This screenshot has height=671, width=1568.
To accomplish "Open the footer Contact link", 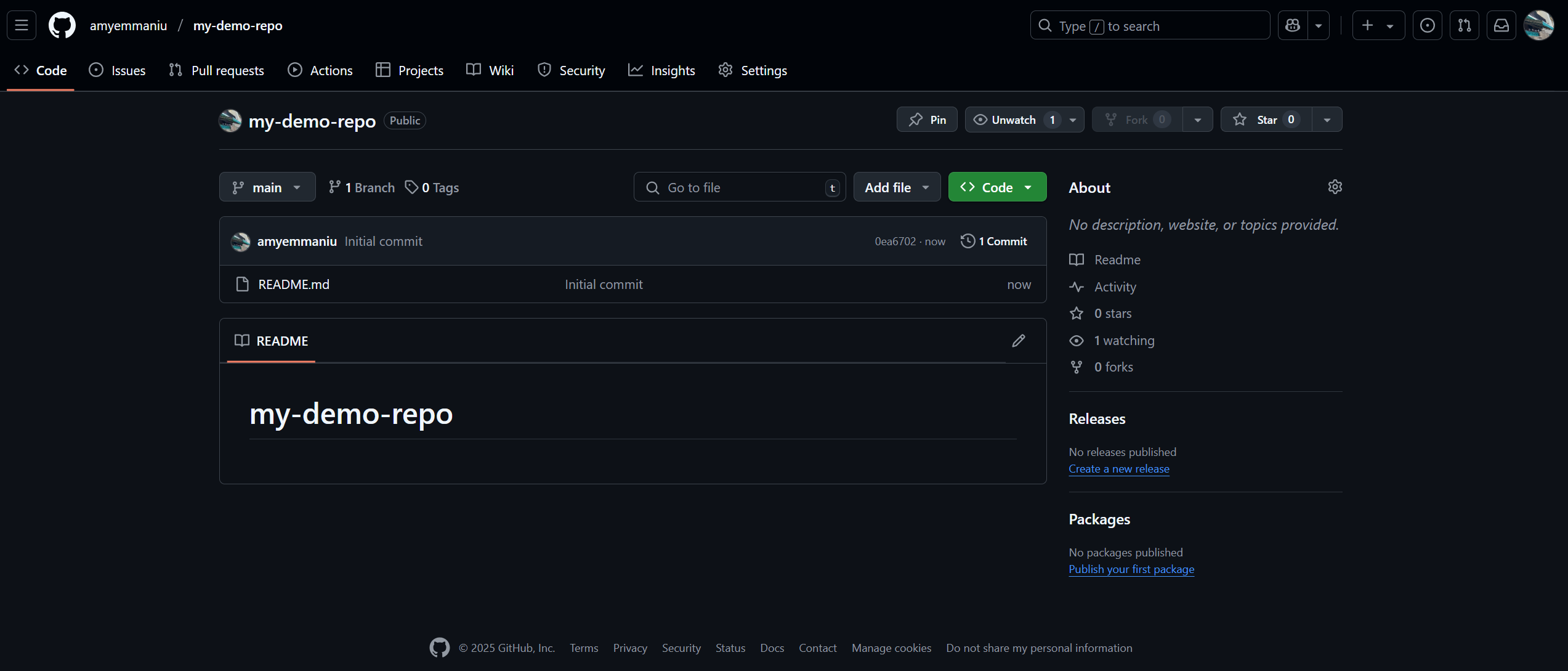I will coord(818,648).
